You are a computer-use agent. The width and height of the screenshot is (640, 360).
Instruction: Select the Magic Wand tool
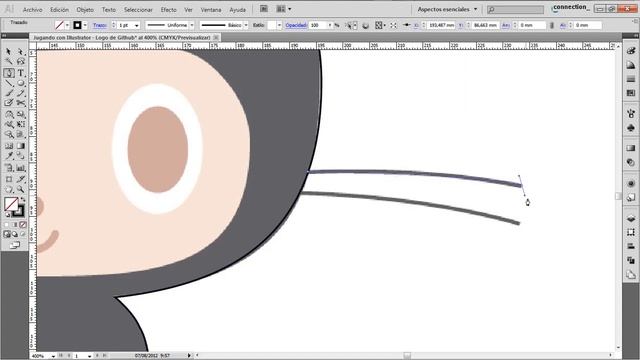(9, 62)
